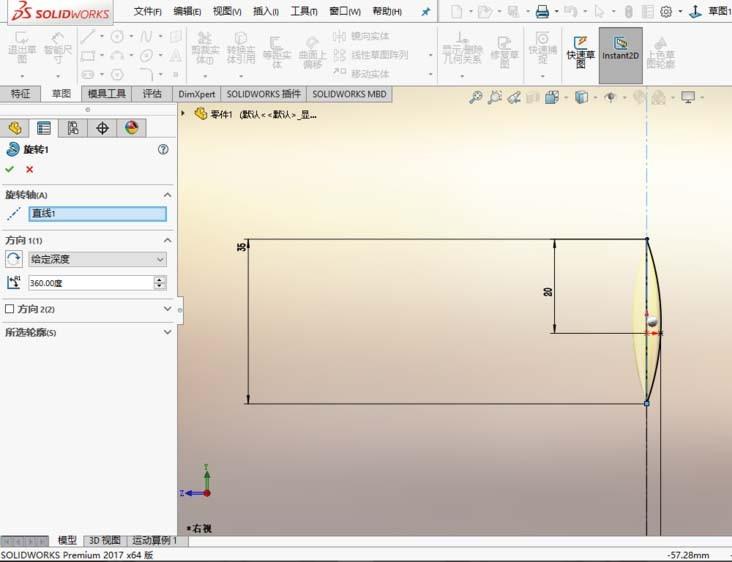Select the Line sketch tool
Screen dimensions: 732x562
[87, 36]
